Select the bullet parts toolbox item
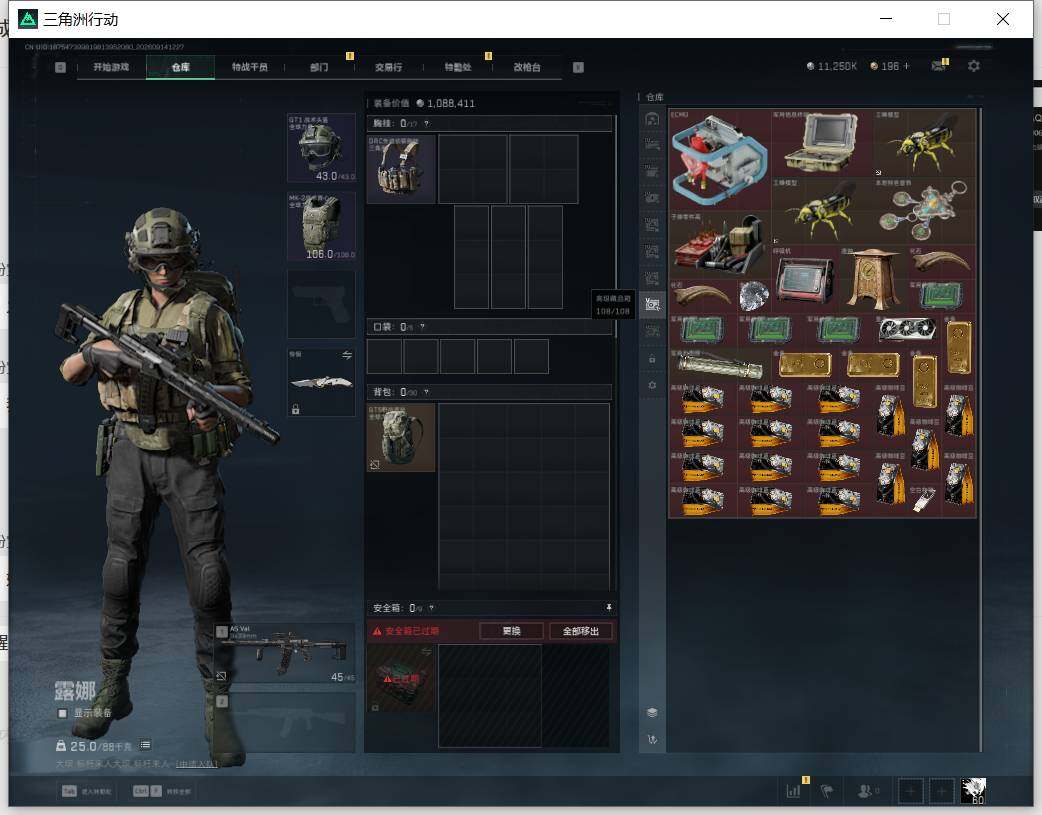Screen dimensions: 1042x815 point(720,245)
